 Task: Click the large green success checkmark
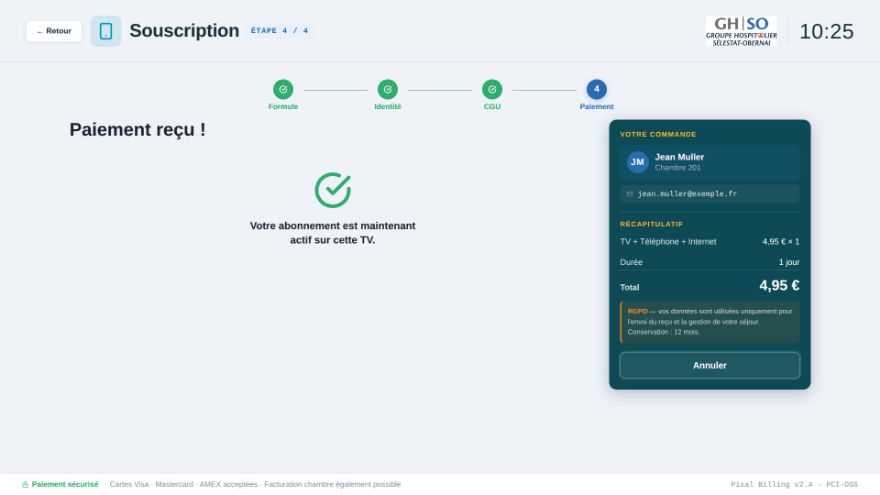point(333,190)
